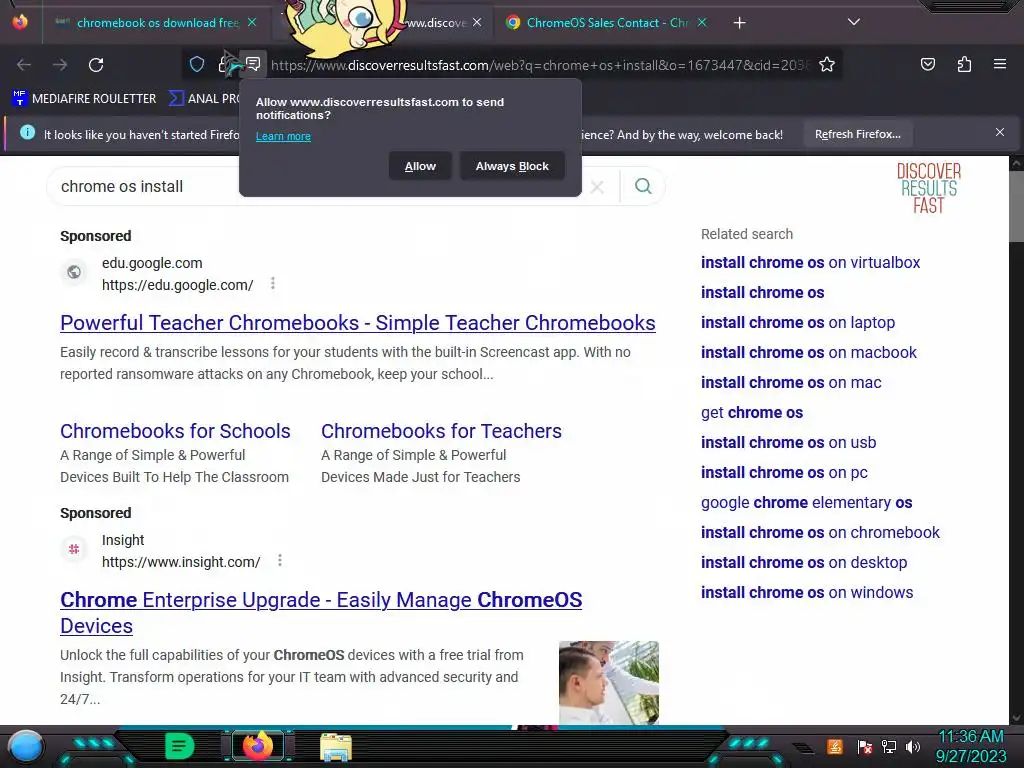Open the Start orb button

coord(25,746)
